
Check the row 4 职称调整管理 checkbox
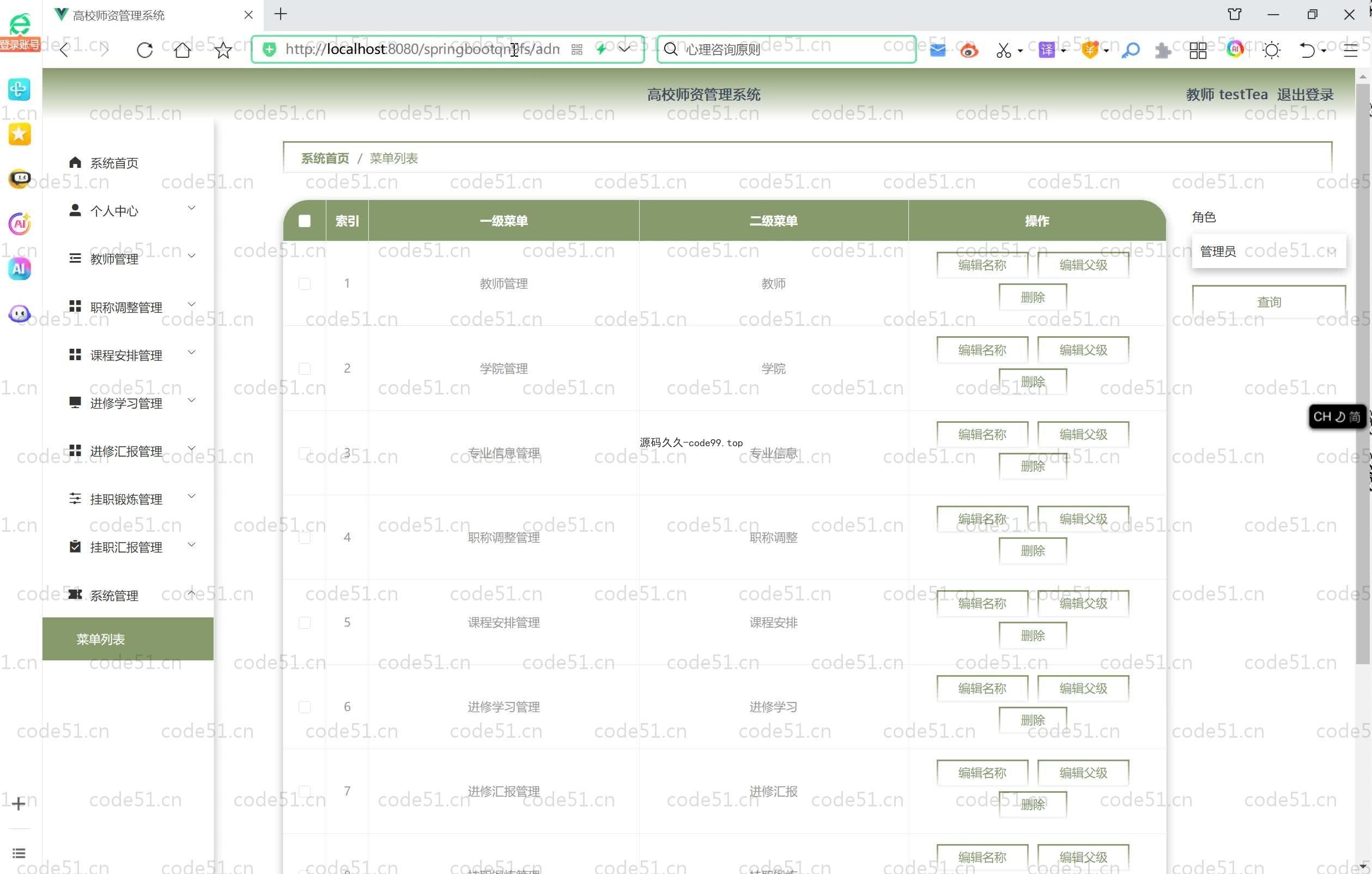click(x=304, y=537)
